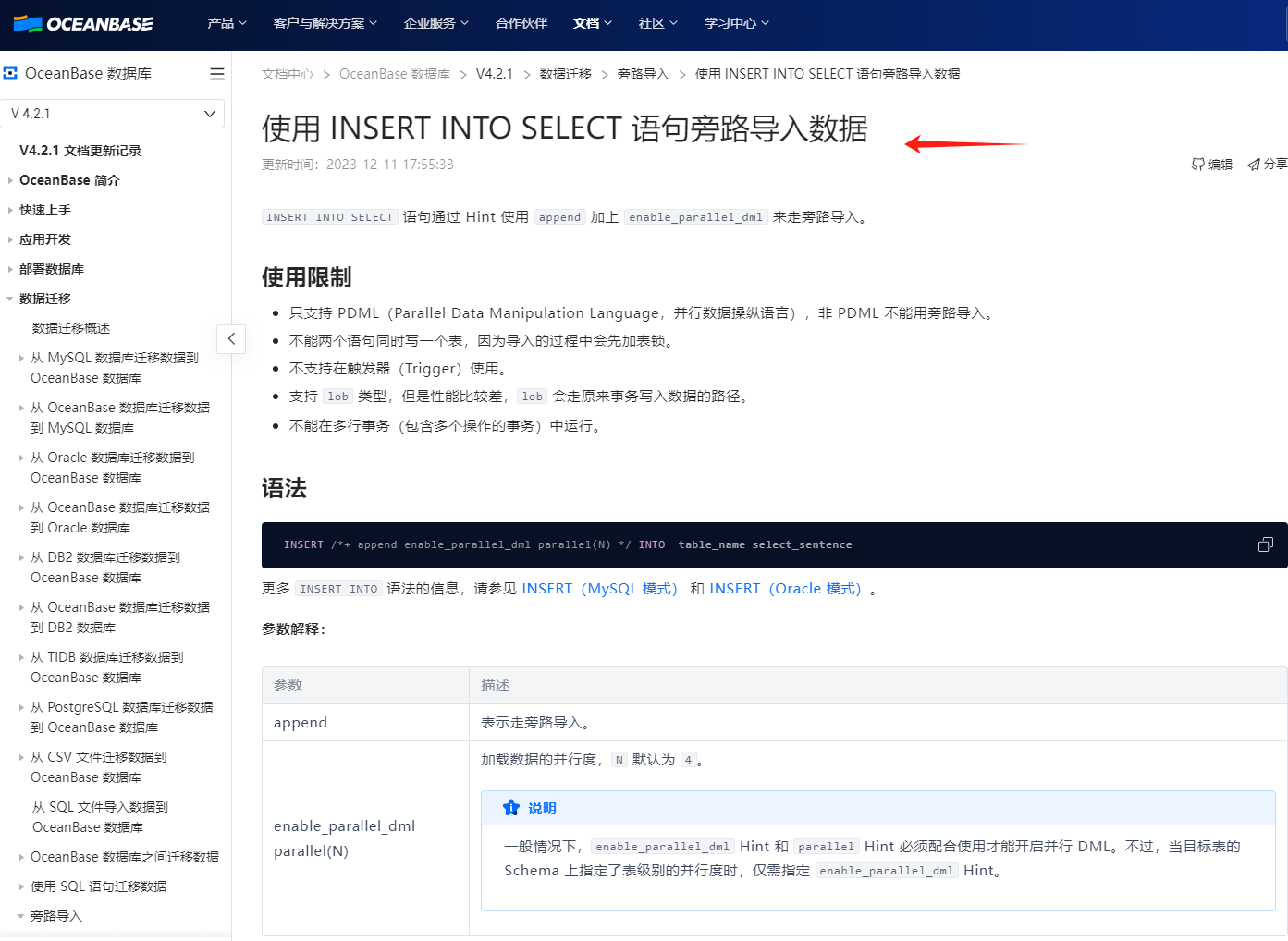Click the 使用限制 section heading

307,277
